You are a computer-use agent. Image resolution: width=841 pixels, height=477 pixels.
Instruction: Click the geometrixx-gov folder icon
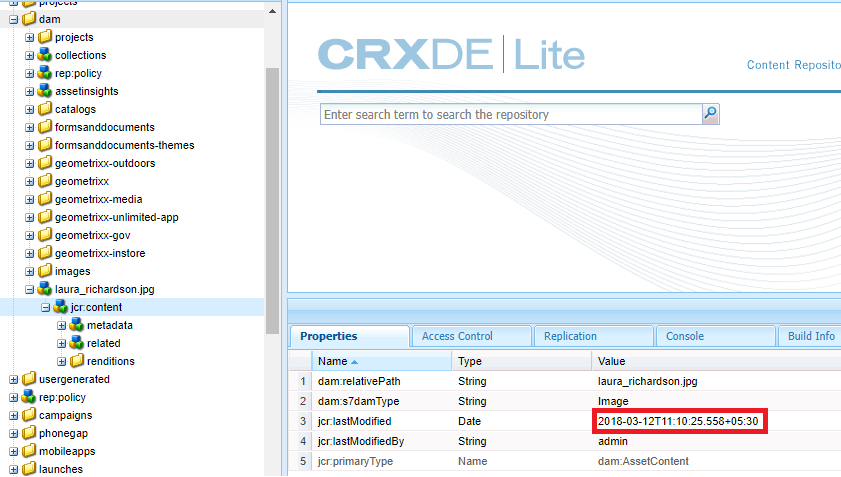tap(45, 235)
